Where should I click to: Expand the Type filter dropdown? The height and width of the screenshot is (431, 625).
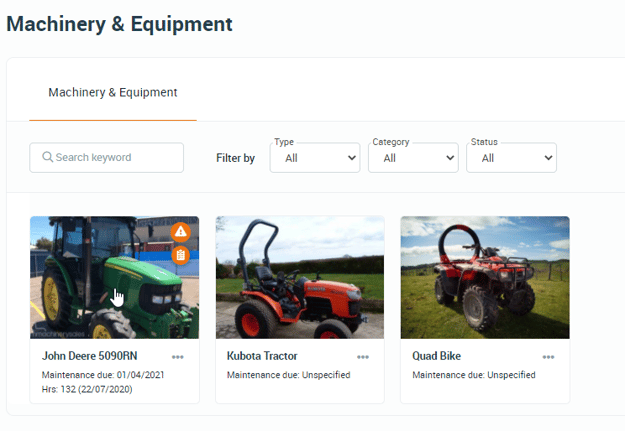(315, 158)
